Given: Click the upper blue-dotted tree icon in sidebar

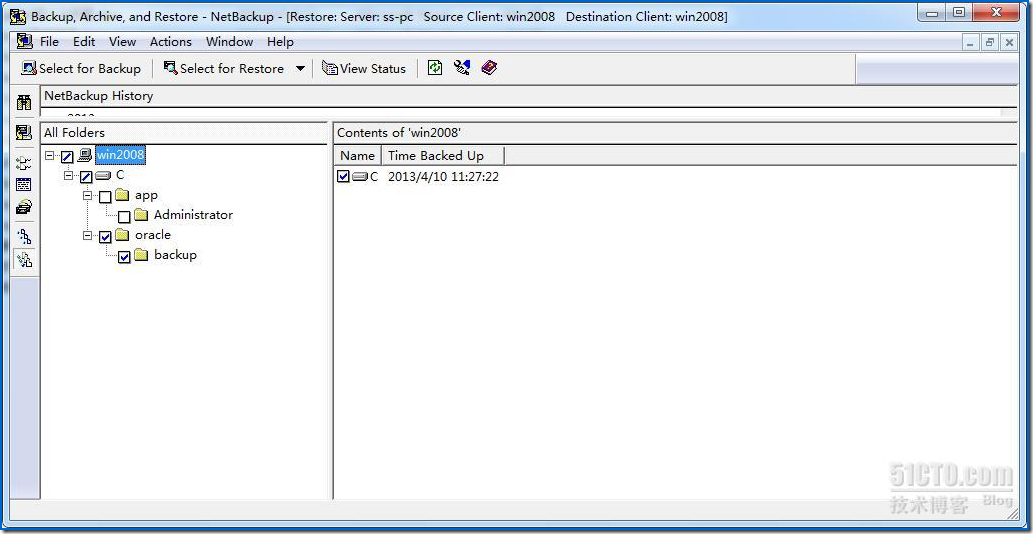Looking at the screenshot, I should click(24, 236).
